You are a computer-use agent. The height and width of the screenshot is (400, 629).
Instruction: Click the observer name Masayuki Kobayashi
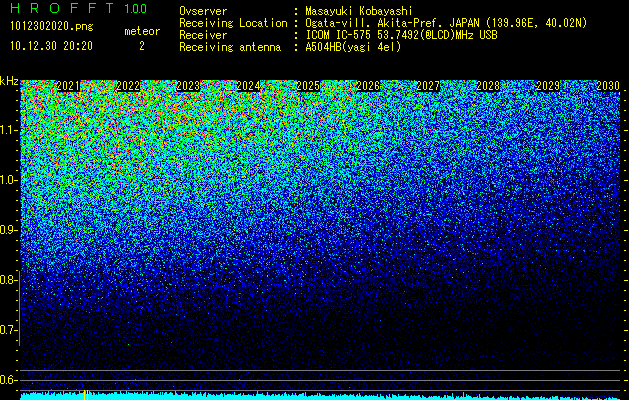tap(359, 11)
